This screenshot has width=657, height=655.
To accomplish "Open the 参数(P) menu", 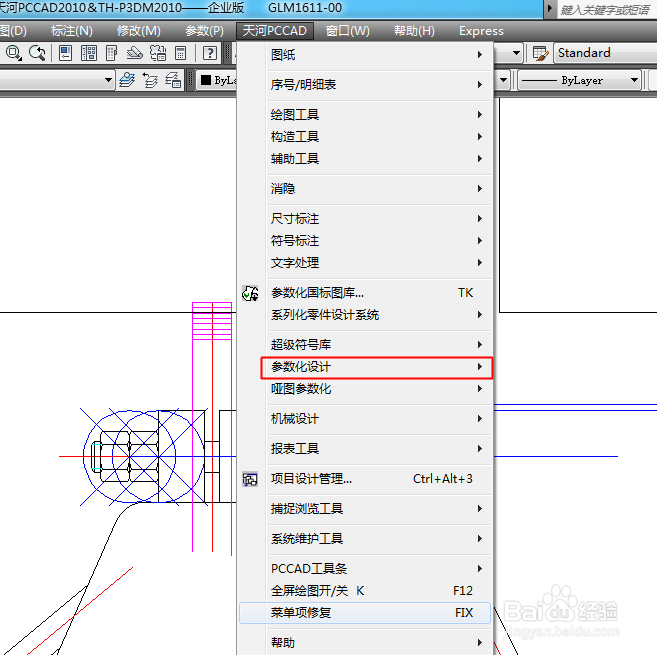I will 204,31.
